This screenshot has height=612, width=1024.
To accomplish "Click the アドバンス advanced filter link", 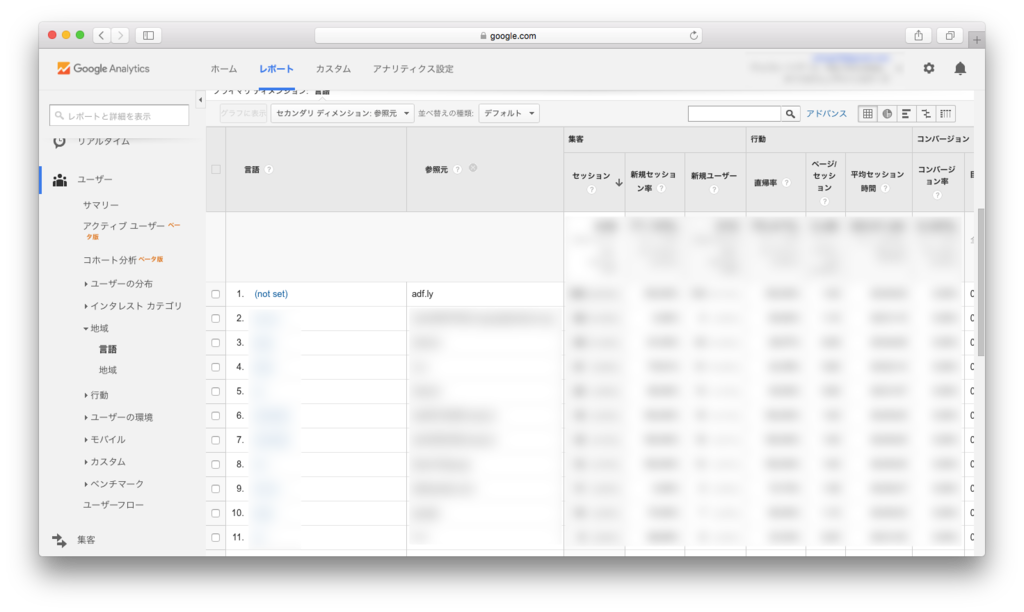I will pos(826,114).
